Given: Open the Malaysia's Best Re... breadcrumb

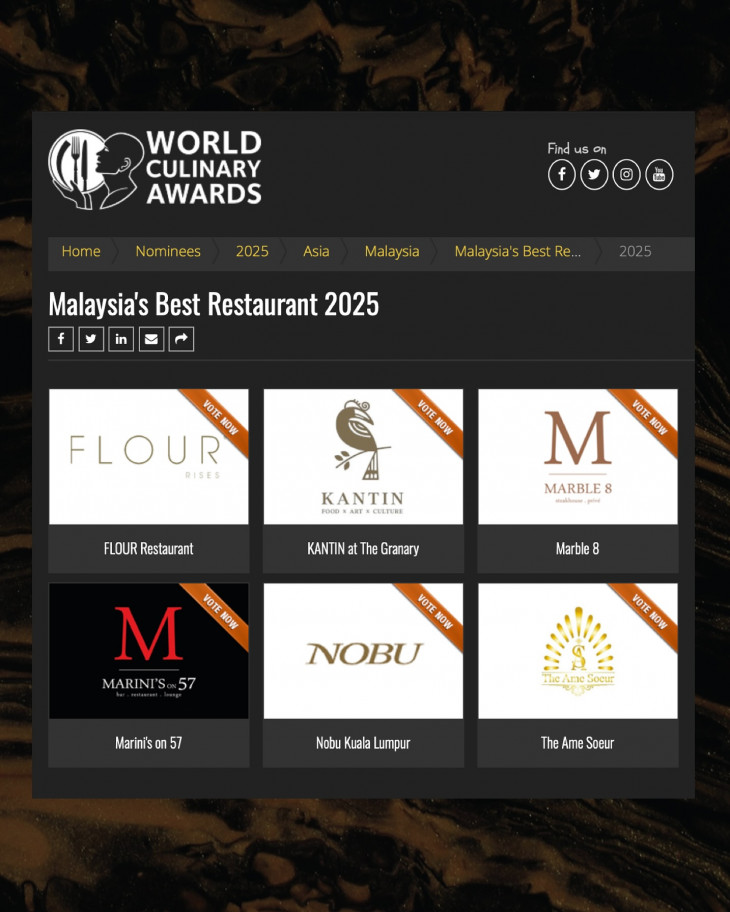Looking at the screenshot, I should click(x=518, y=251).
